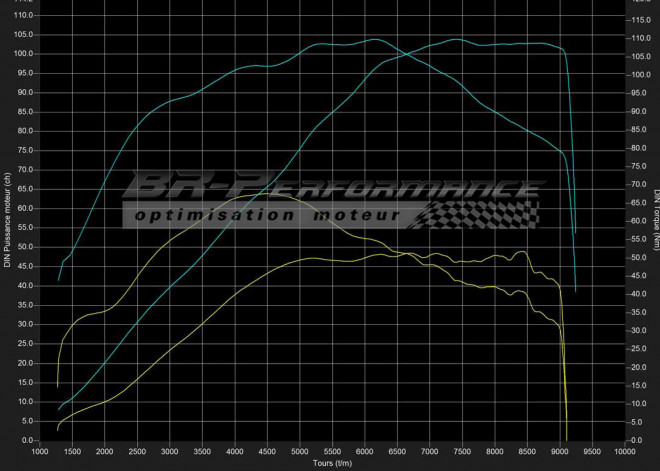Click the 7500 rpm x-axis tick label
The image size is (660, 471).
coord(462,452)
